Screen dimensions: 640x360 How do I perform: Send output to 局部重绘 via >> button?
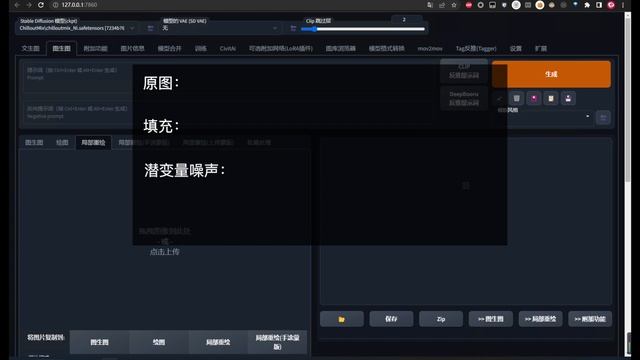pos(540,319)
